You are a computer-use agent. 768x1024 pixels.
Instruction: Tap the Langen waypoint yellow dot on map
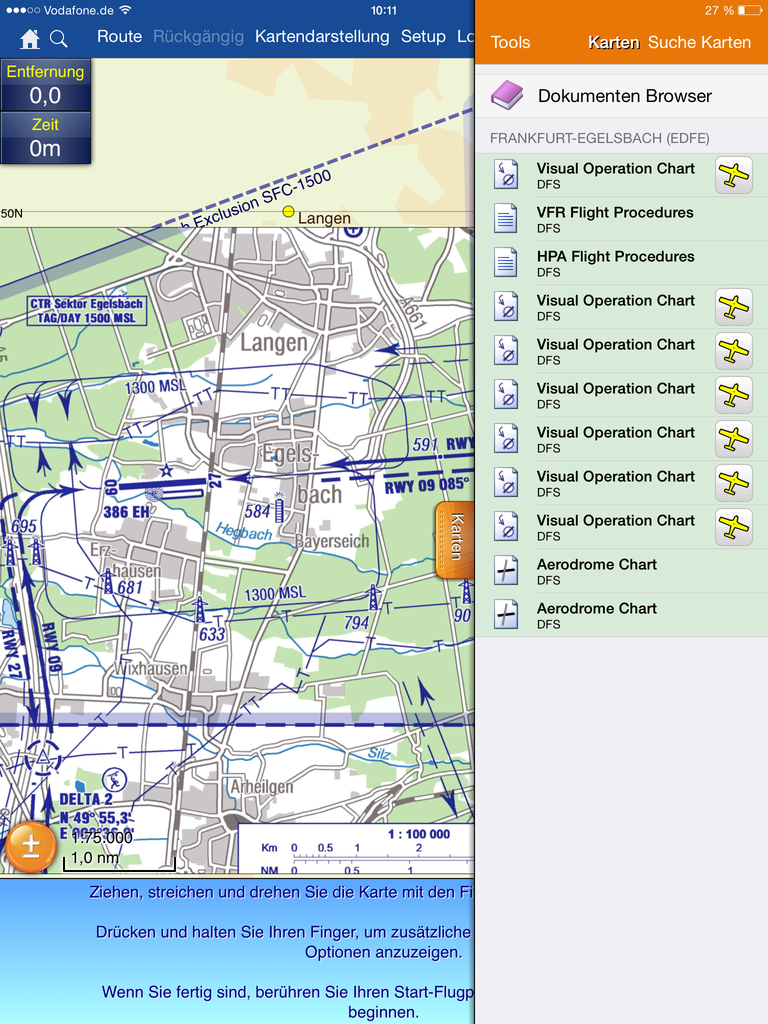pos(288,211)
